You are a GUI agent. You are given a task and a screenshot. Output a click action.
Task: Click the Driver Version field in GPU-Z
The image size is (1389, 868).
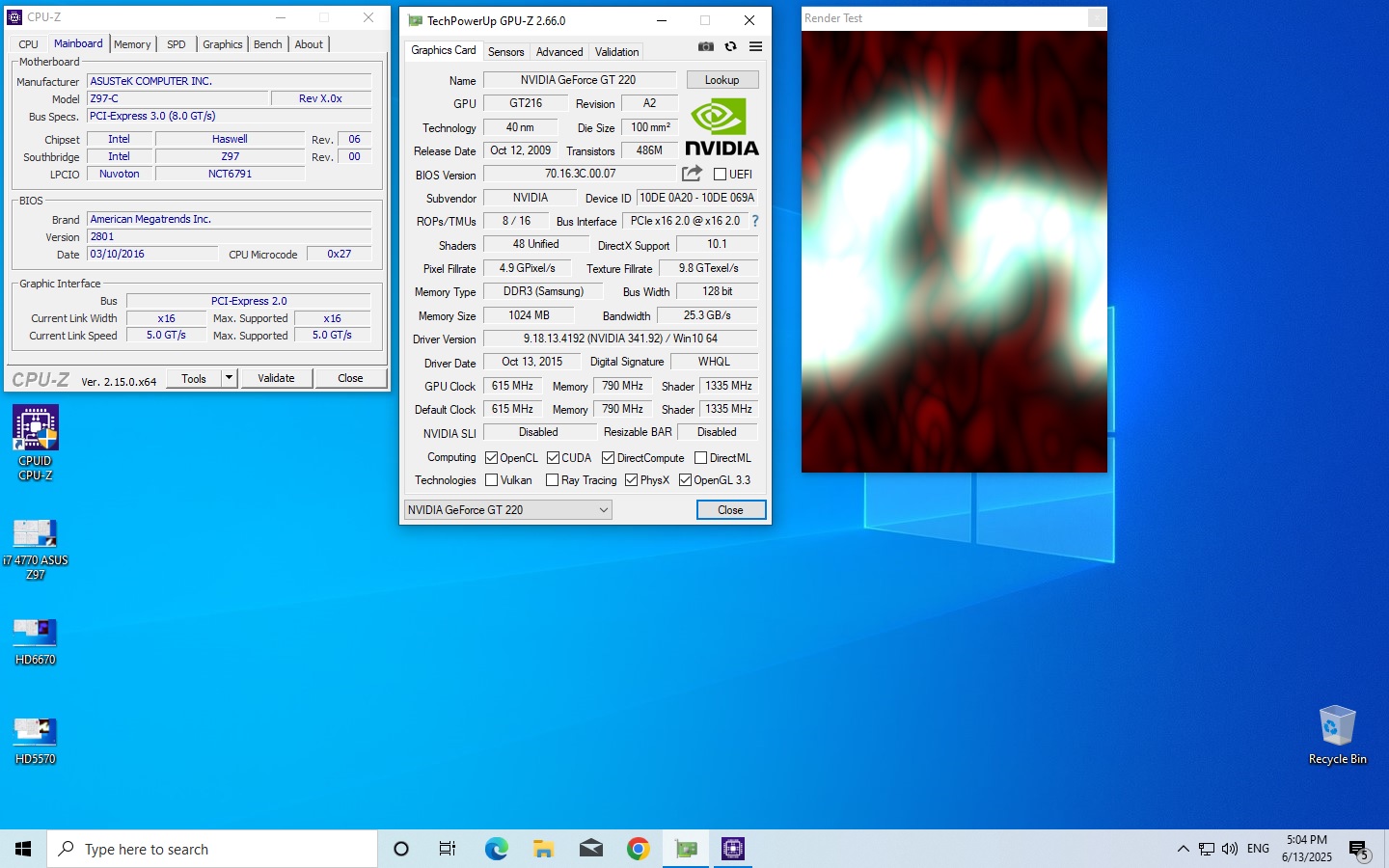pos(620,339)
